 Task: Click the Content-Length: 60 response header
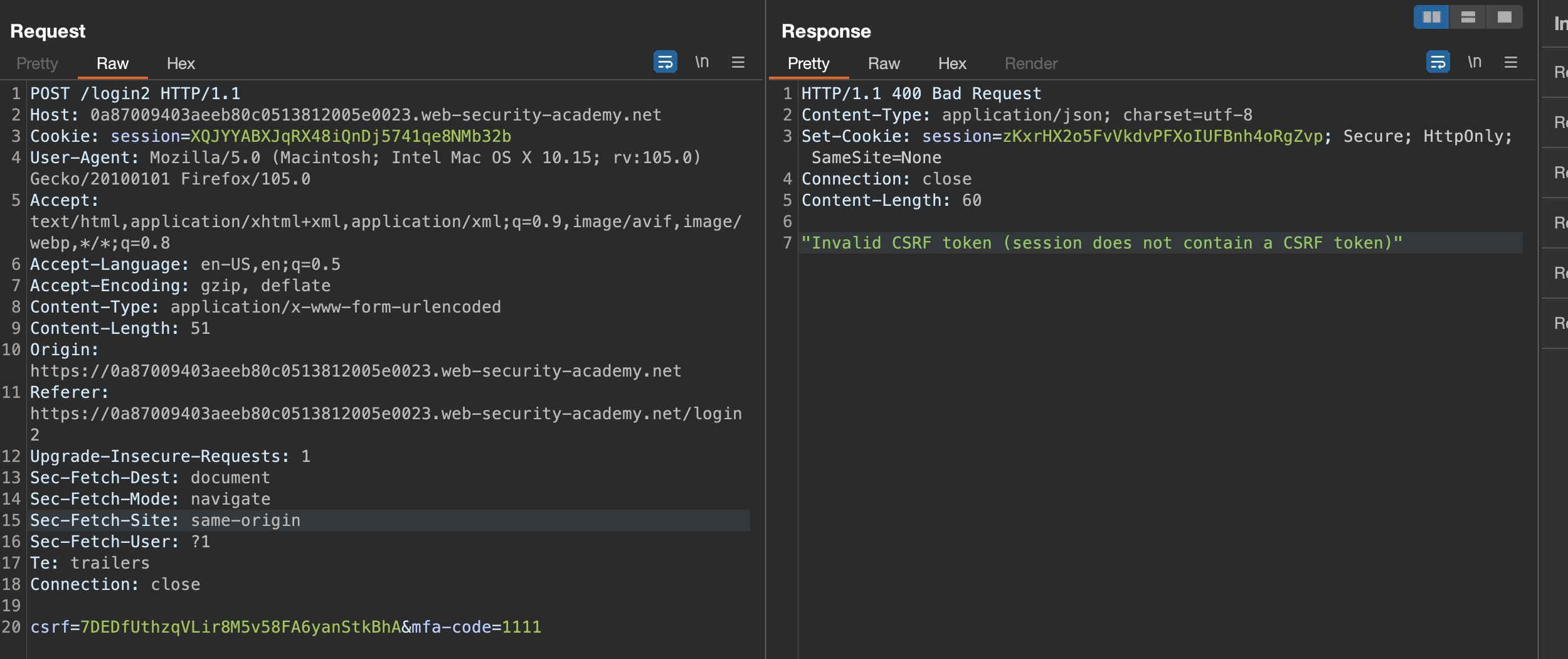891,201
